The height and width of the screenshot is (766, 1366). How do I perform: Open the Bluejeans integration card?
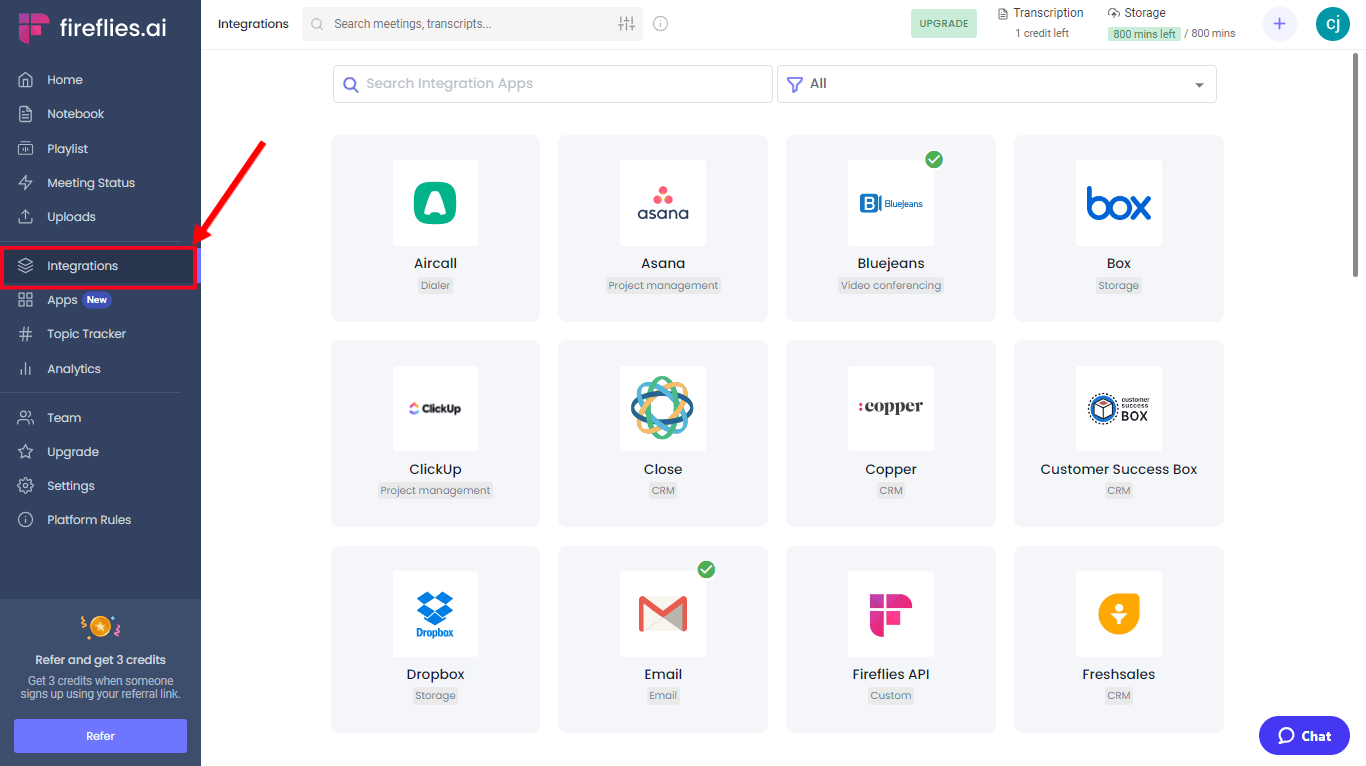pyautogui.click(x=891, y=228)
